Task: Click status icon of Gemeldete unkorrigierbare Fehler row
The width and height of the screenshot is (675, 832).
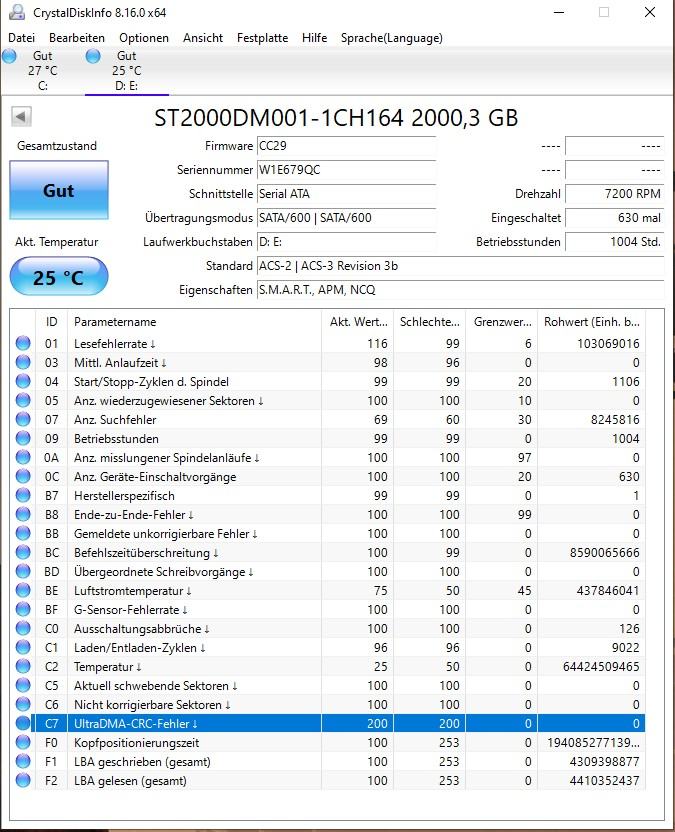Action: coord(23,533)
